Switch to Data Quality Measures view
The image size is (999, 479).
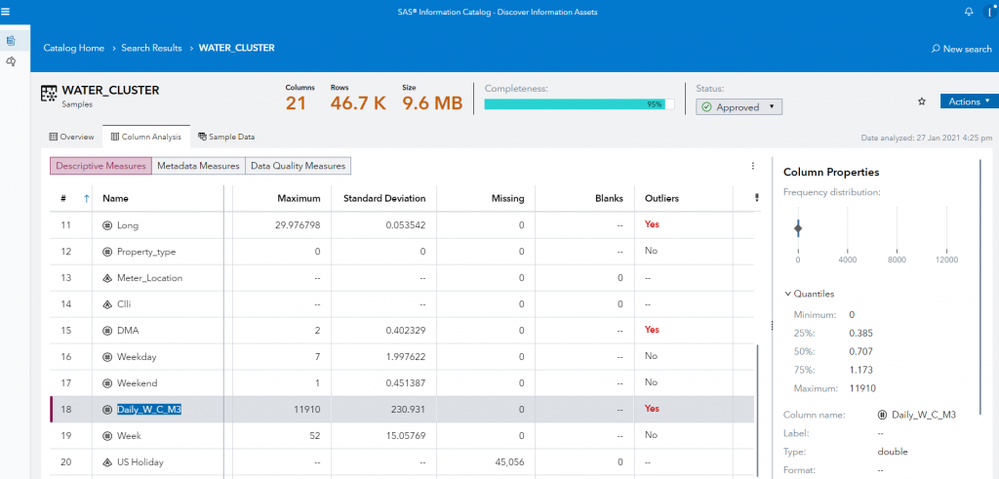(x=298, y=166)
